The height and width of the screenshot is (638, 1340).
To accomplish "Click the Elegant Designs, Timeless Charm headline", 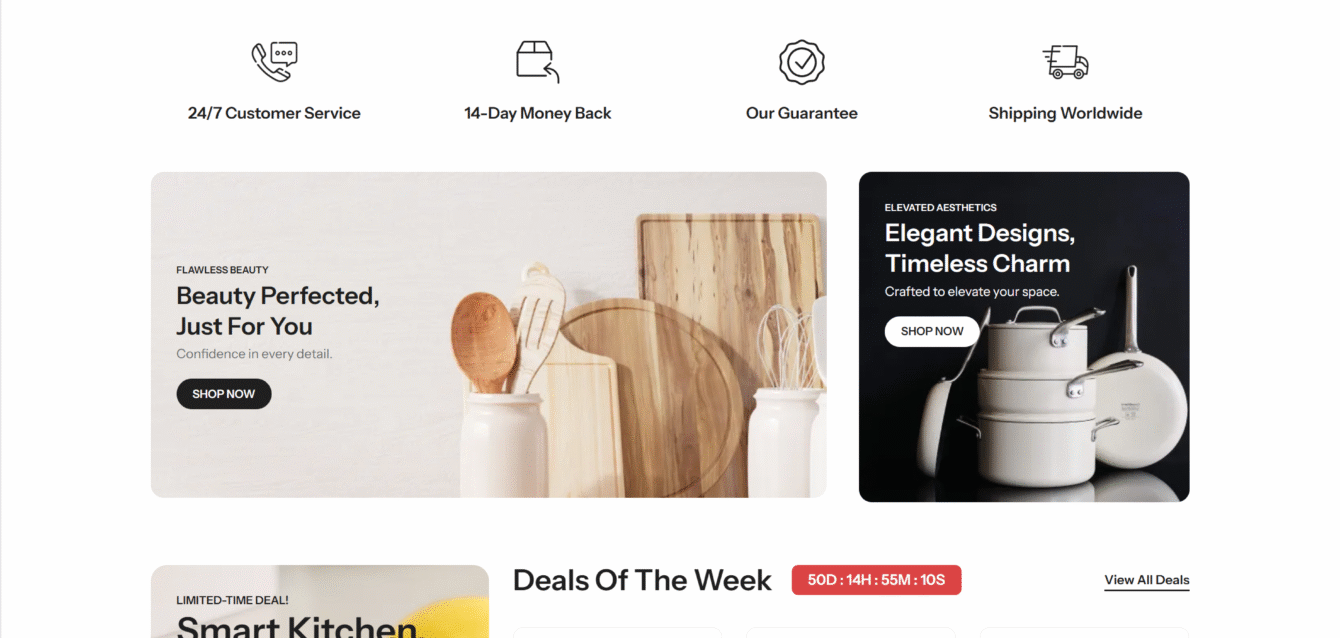I will click(979, 248).
